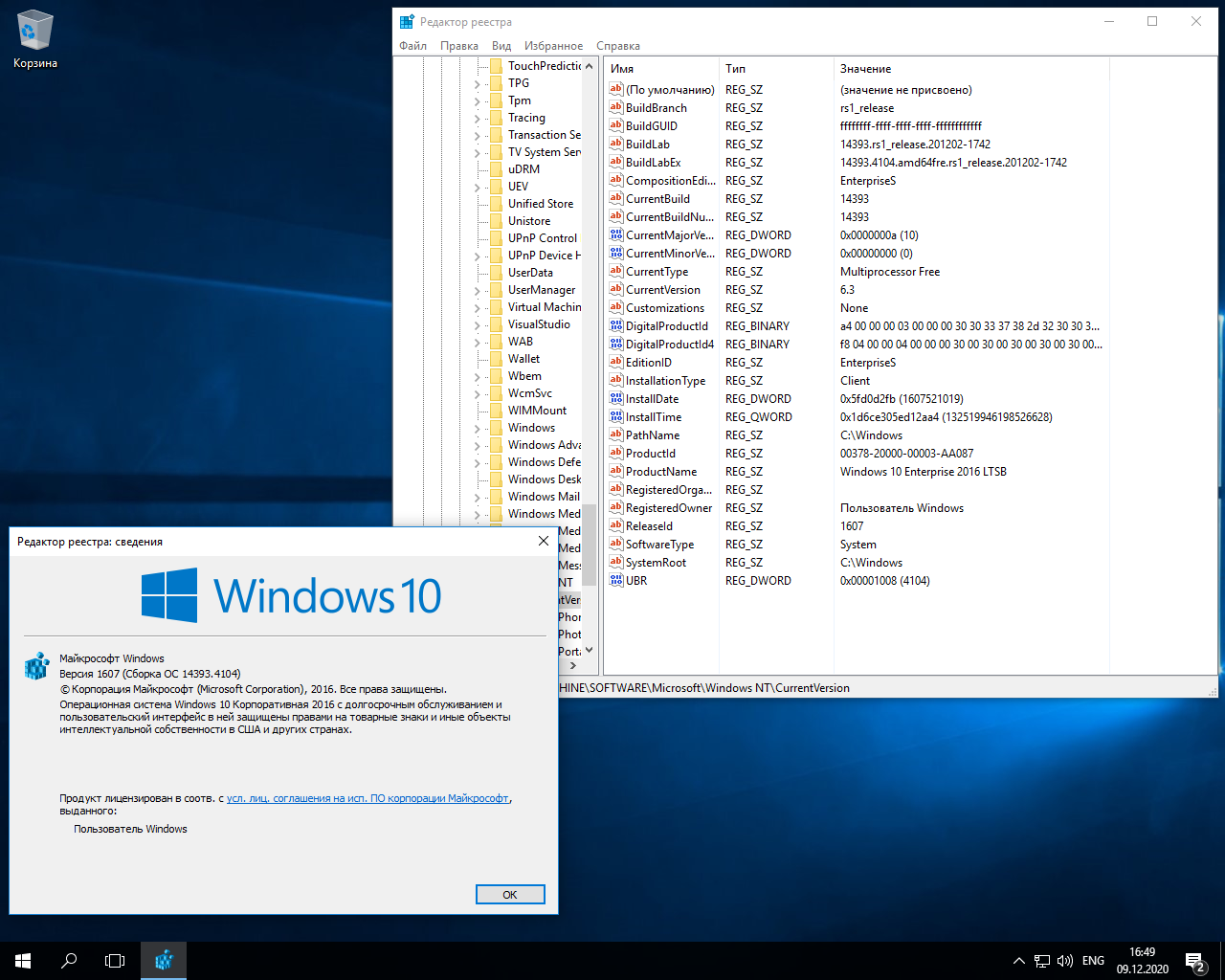
Task: Click the Имя column header
Action: 661,69
